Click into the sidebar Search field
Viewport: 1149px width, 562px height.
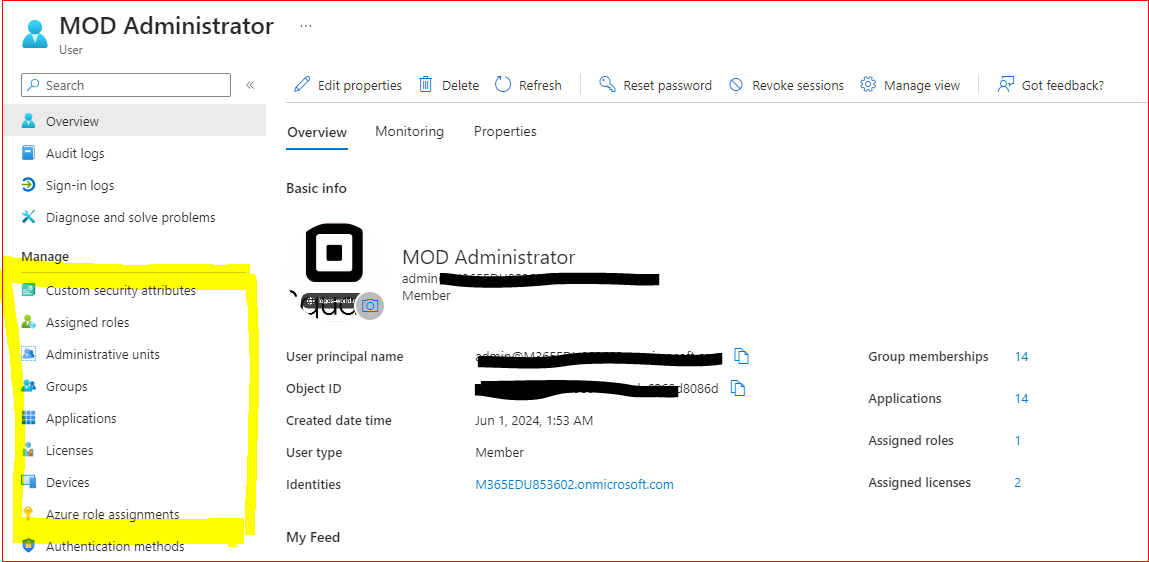point(126,85)
